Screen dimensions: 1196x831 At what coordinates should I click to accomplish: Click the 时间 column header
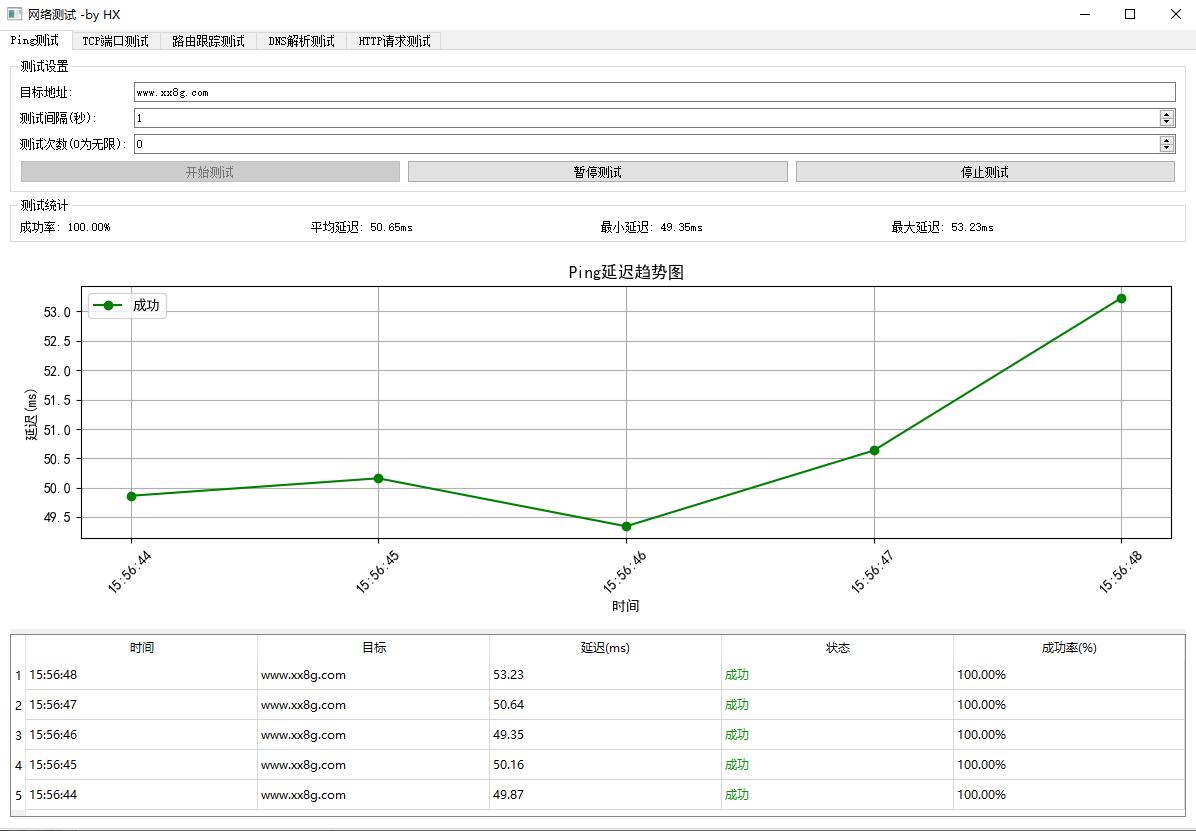point(141,648)
